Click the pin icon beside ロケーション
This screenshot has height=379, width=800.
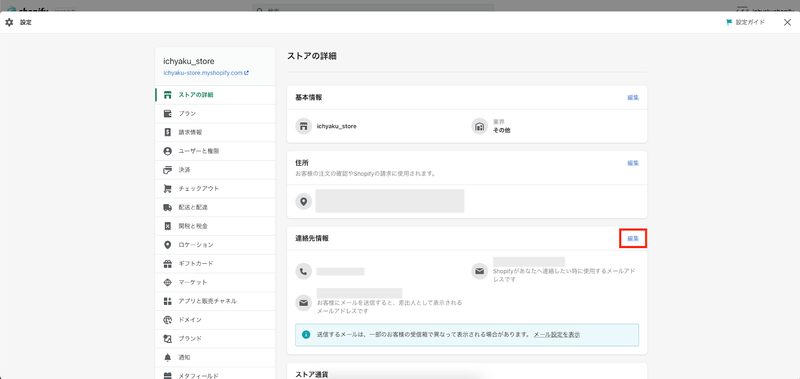tap(167, 245)
